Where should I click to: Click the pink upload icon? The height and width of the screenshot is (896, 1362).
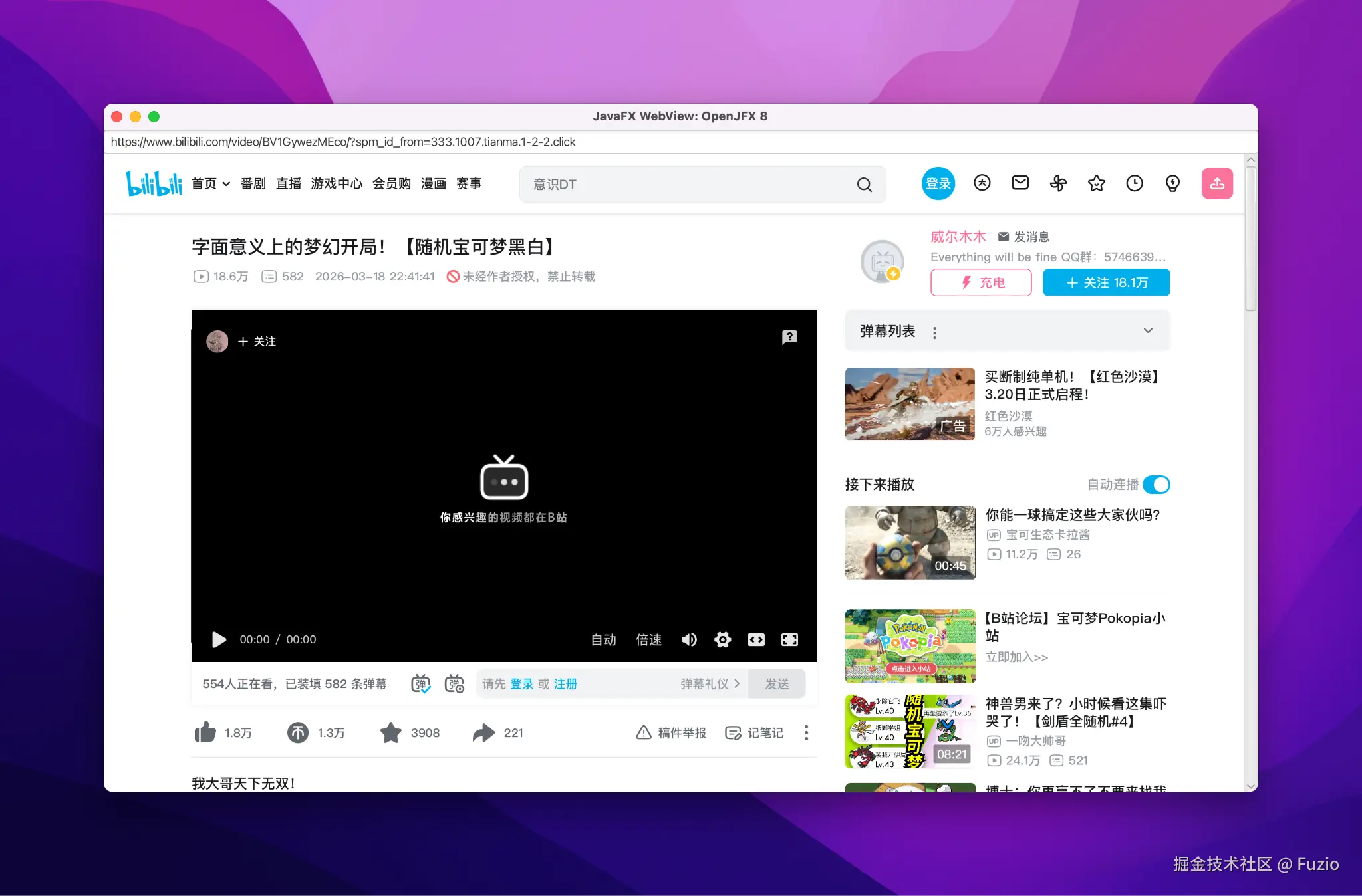click(x=1218, y=183)
